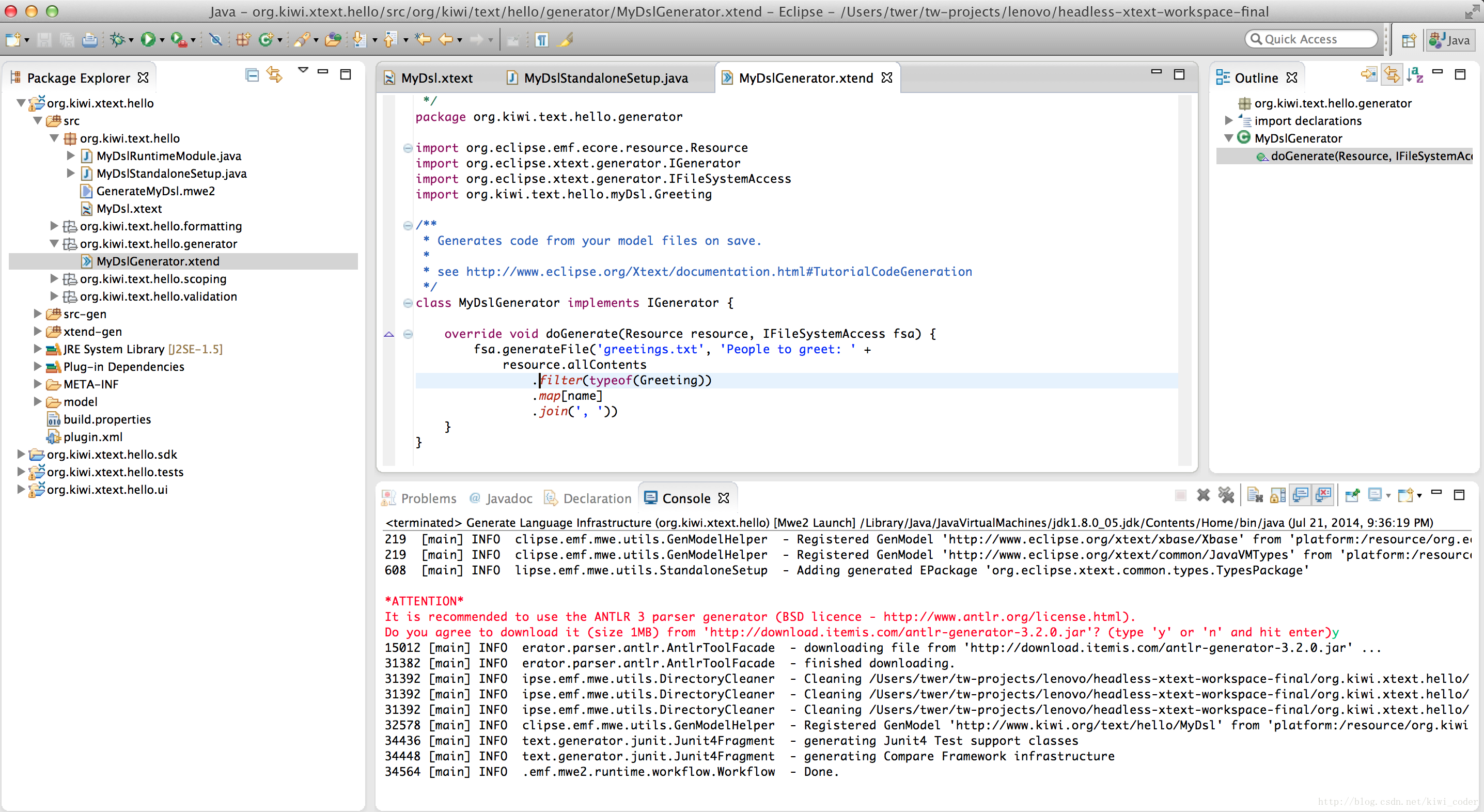
Task: Click the Next Annotation arrow icon
Action: pos(360,40)
